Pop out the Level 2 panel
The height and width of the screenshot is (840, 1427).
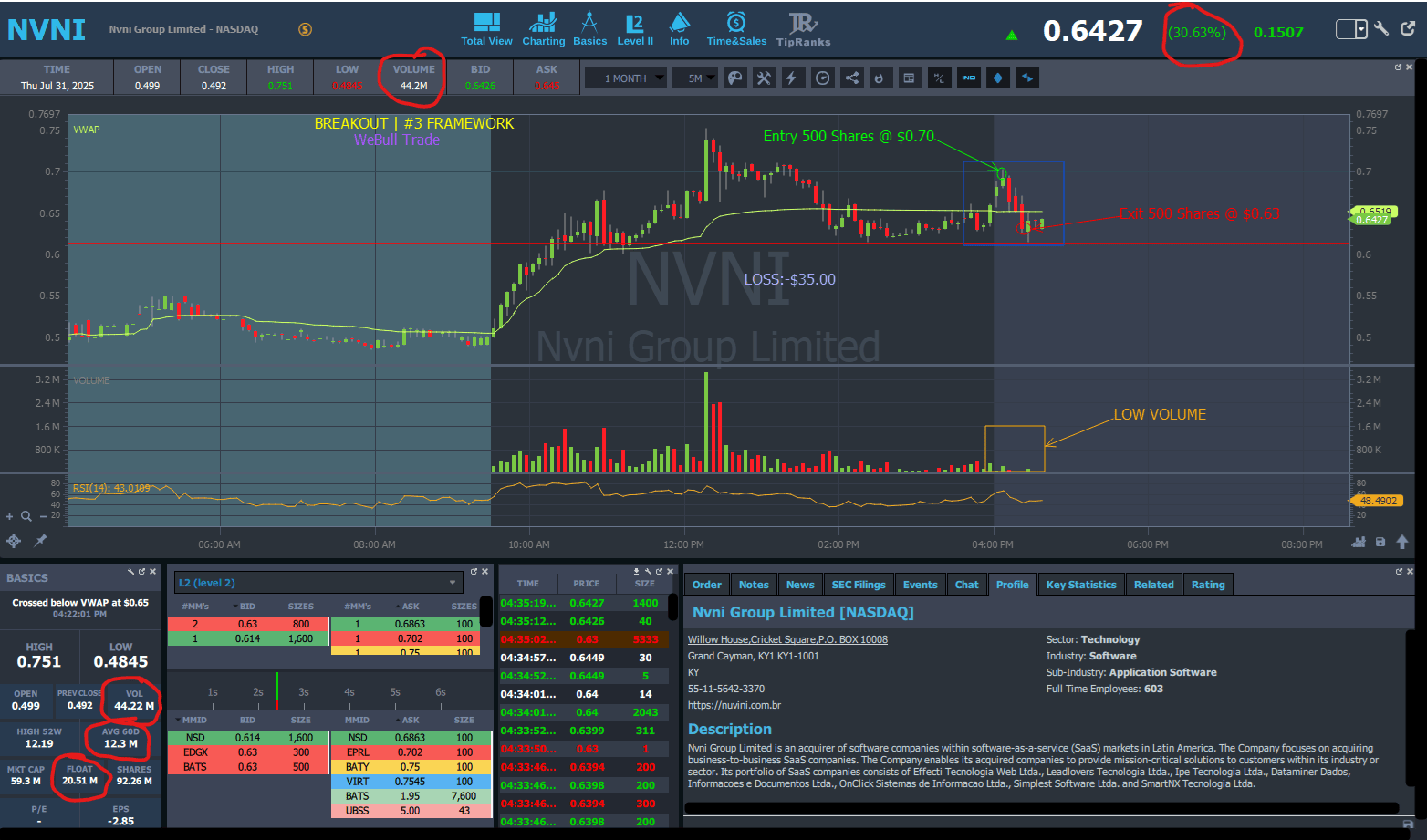tap(474, 571)
